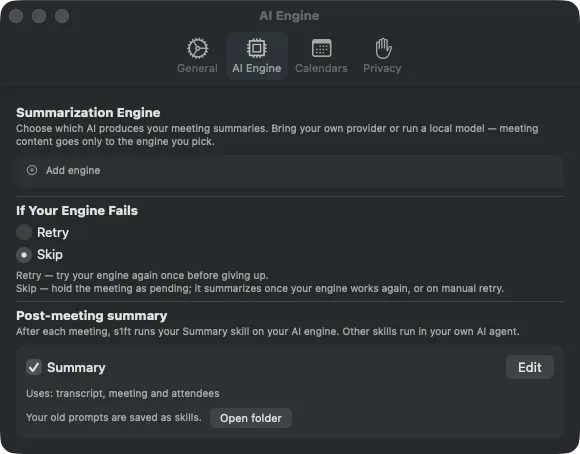580x454 pixels.
Task: Open the General settings gear icon
Action: (198, 48)
